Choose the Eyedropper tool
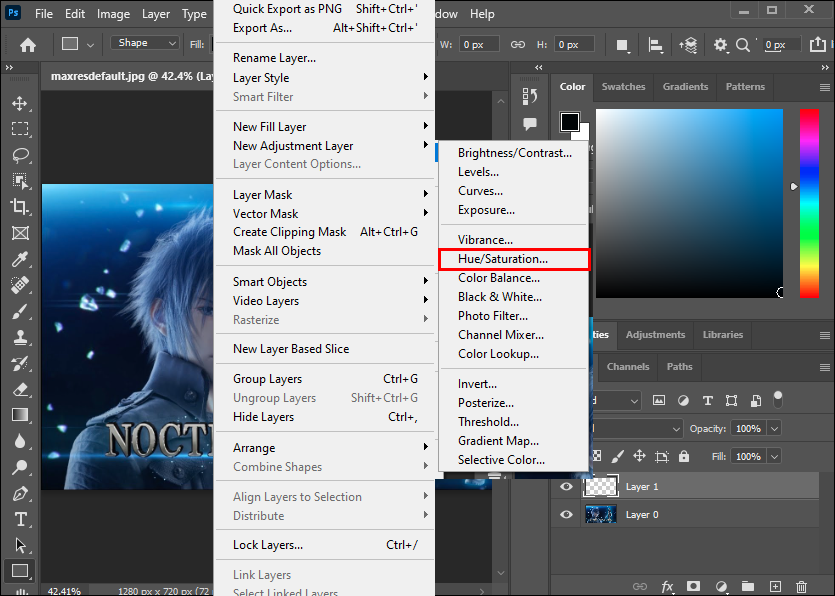 pyautogui.click(x=19, y=260)
